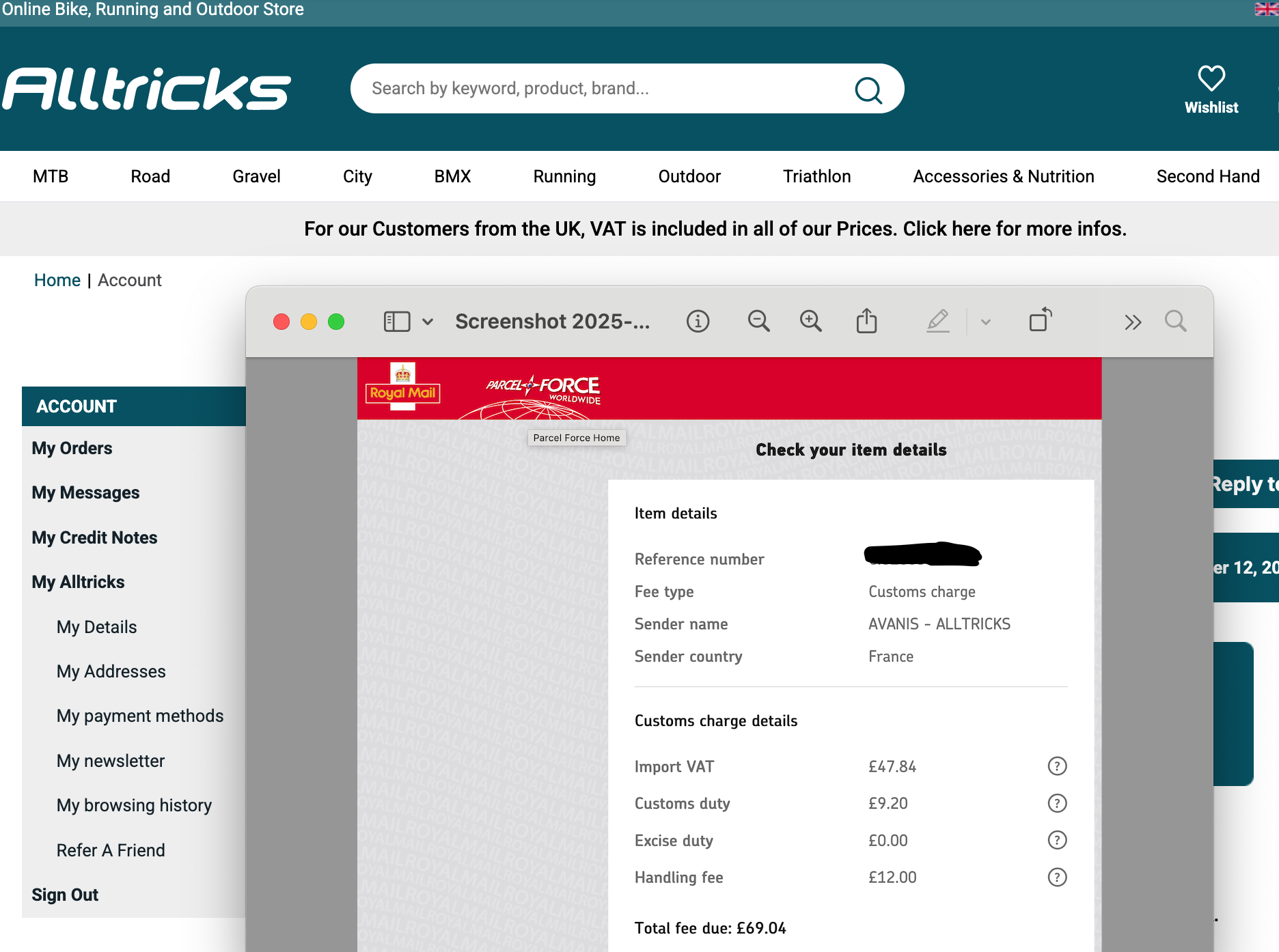Click the 'Total fee due: £69.04' text
1279x952 pixels.
(x=711, y=928)
